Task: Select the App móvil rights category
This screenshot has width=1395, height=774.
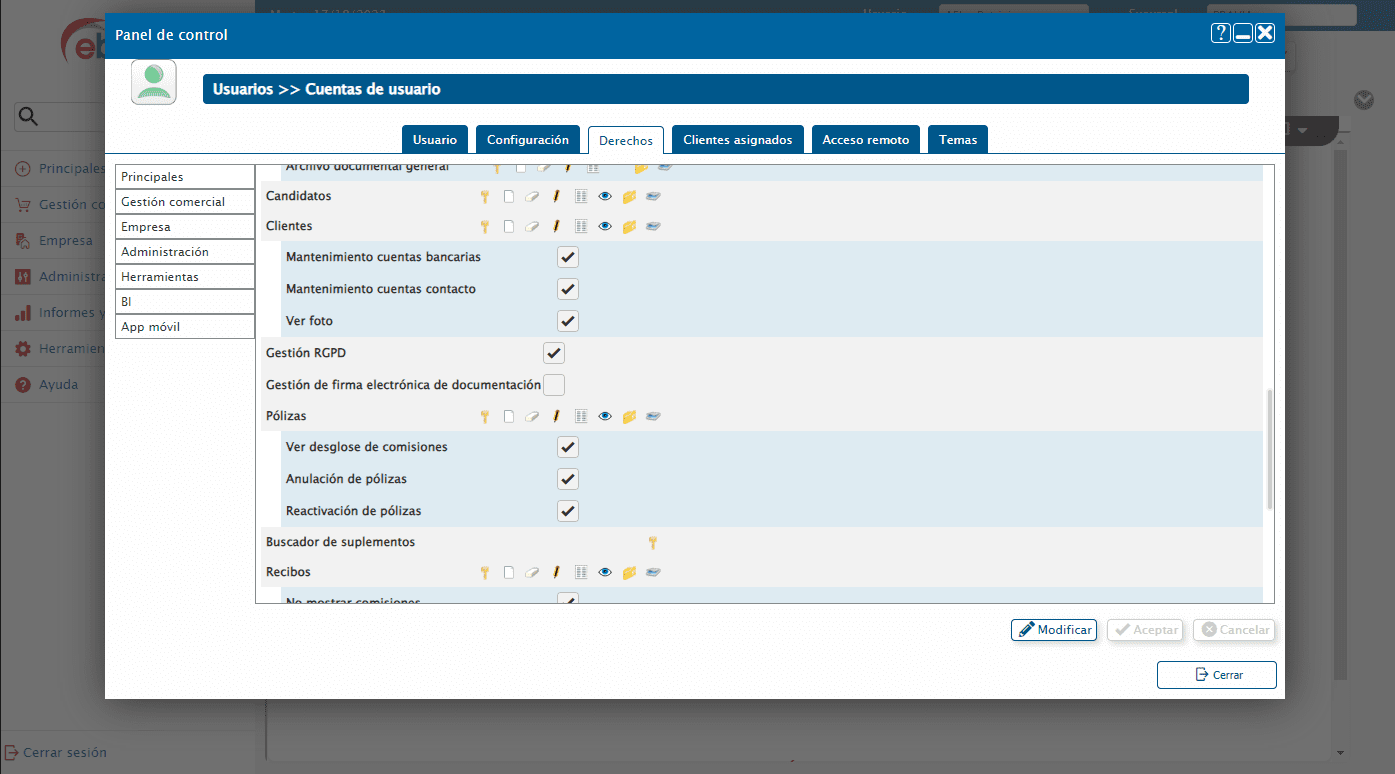Action: pyautogui.click(x=185, y=327)
